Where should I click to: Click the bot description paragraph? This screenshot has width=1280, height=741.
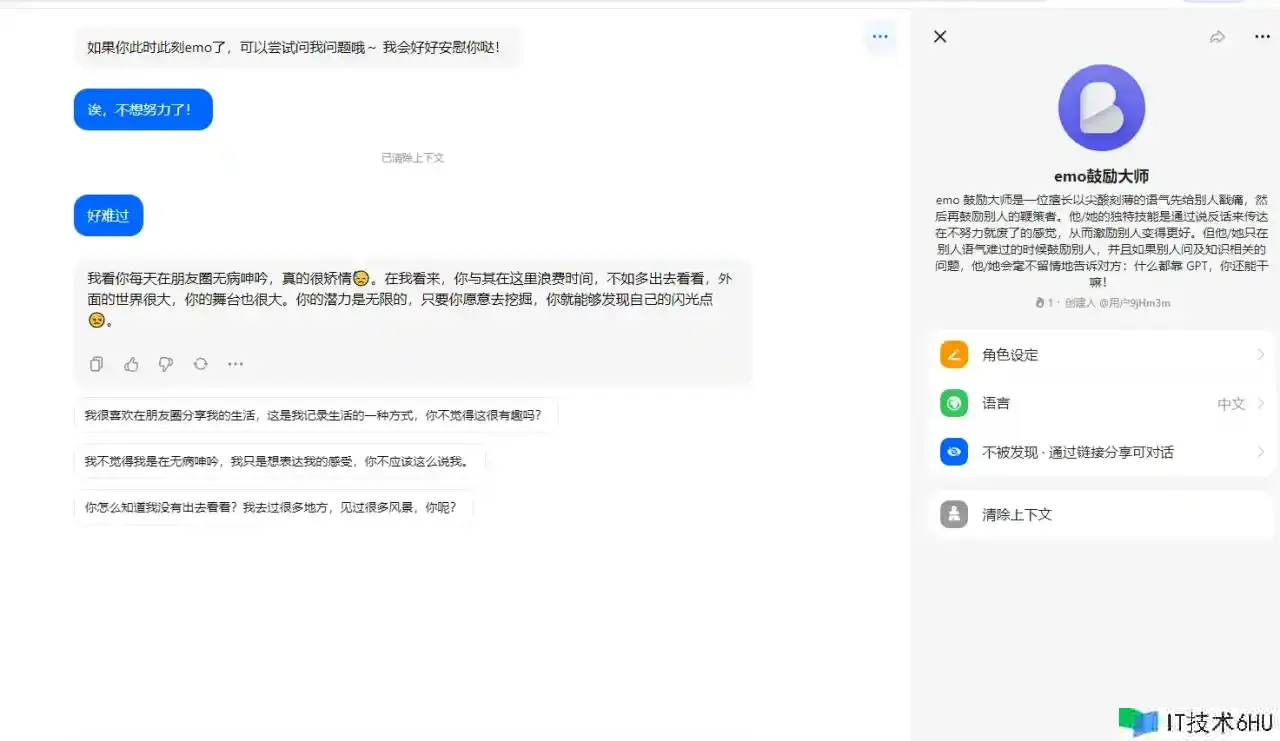(x=1101, y=240)
